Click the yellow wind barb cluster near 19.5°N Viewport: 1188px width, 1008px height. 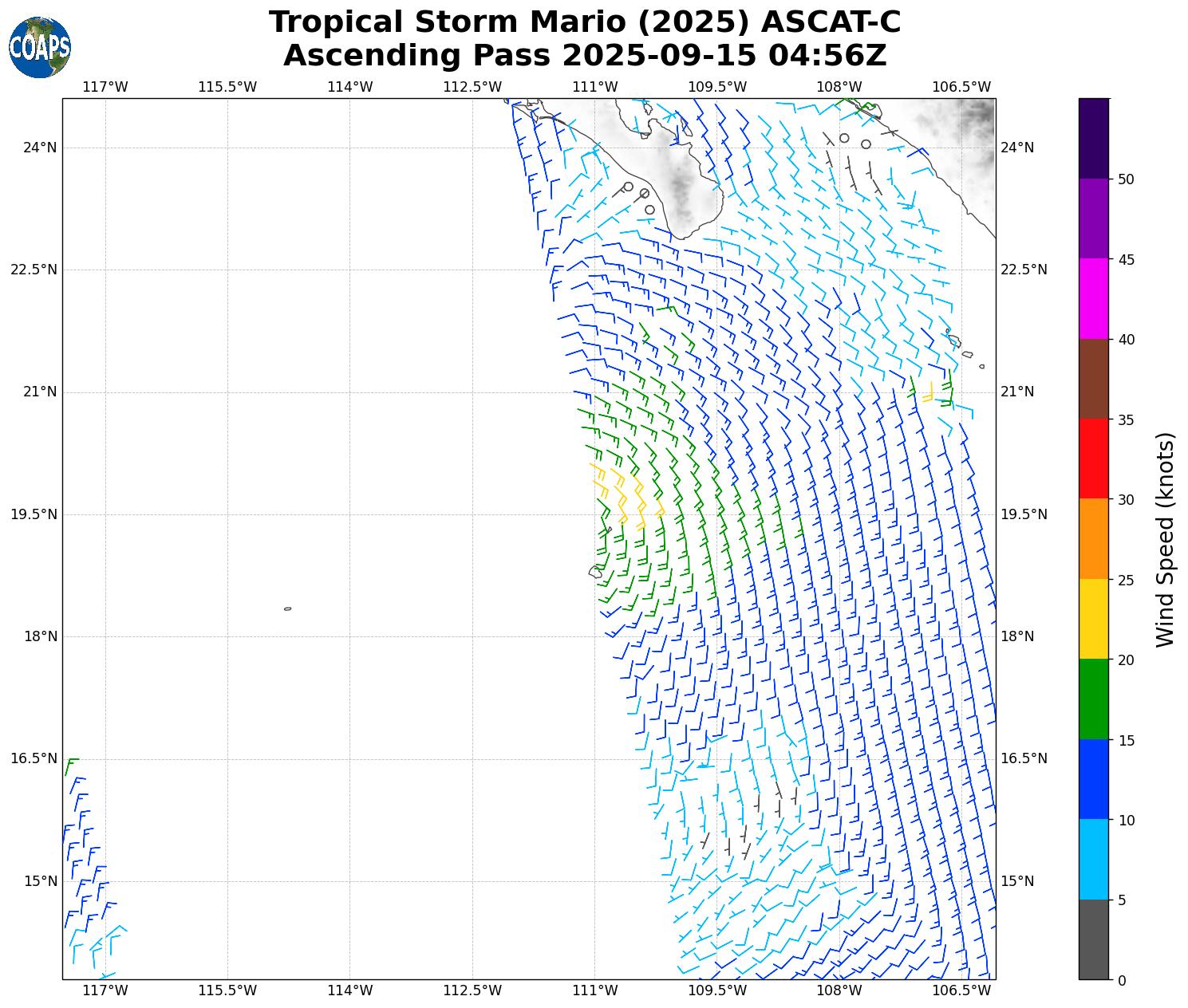click(626, 494)
